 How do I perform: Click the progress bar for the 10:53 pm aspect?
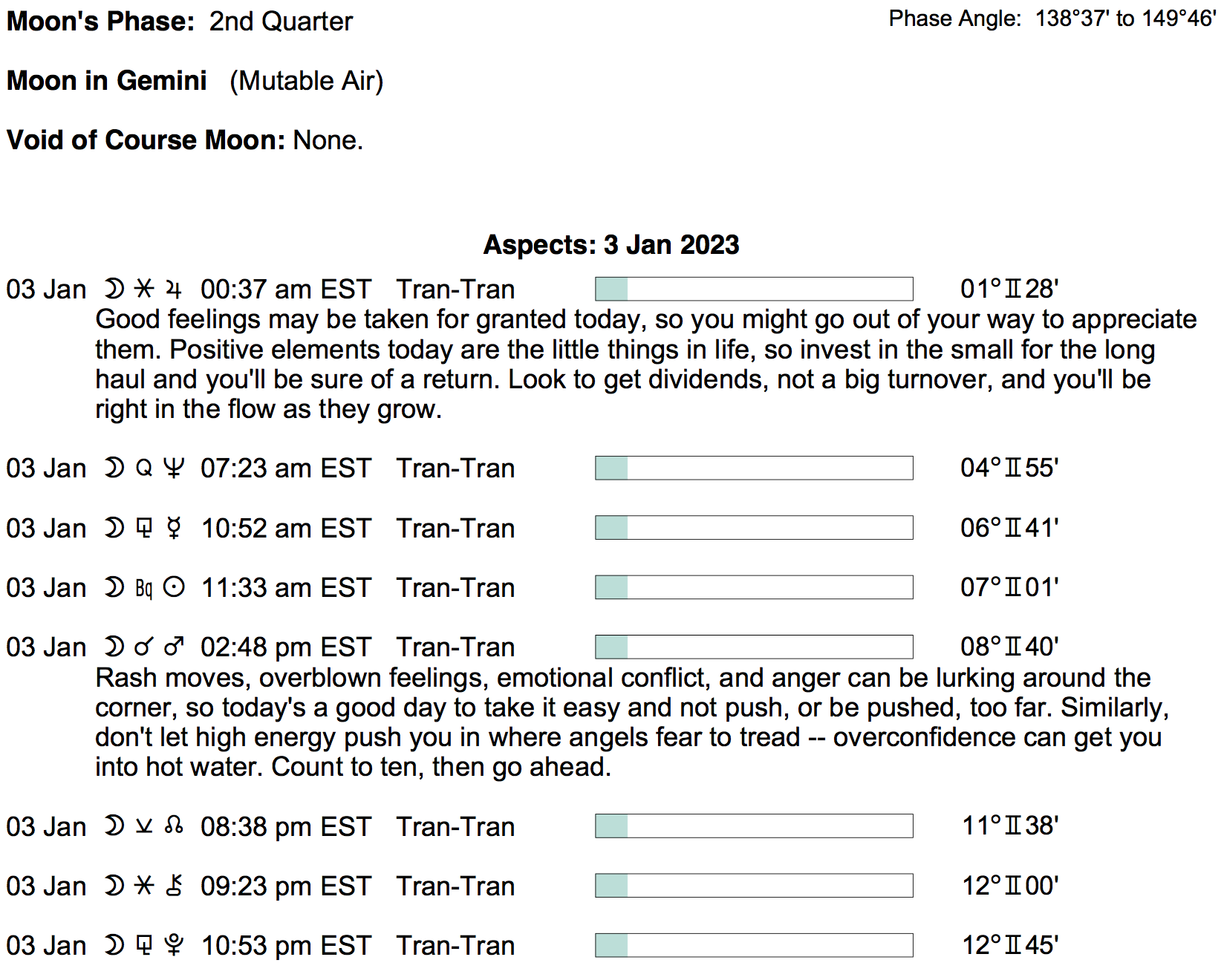point(754,945)
